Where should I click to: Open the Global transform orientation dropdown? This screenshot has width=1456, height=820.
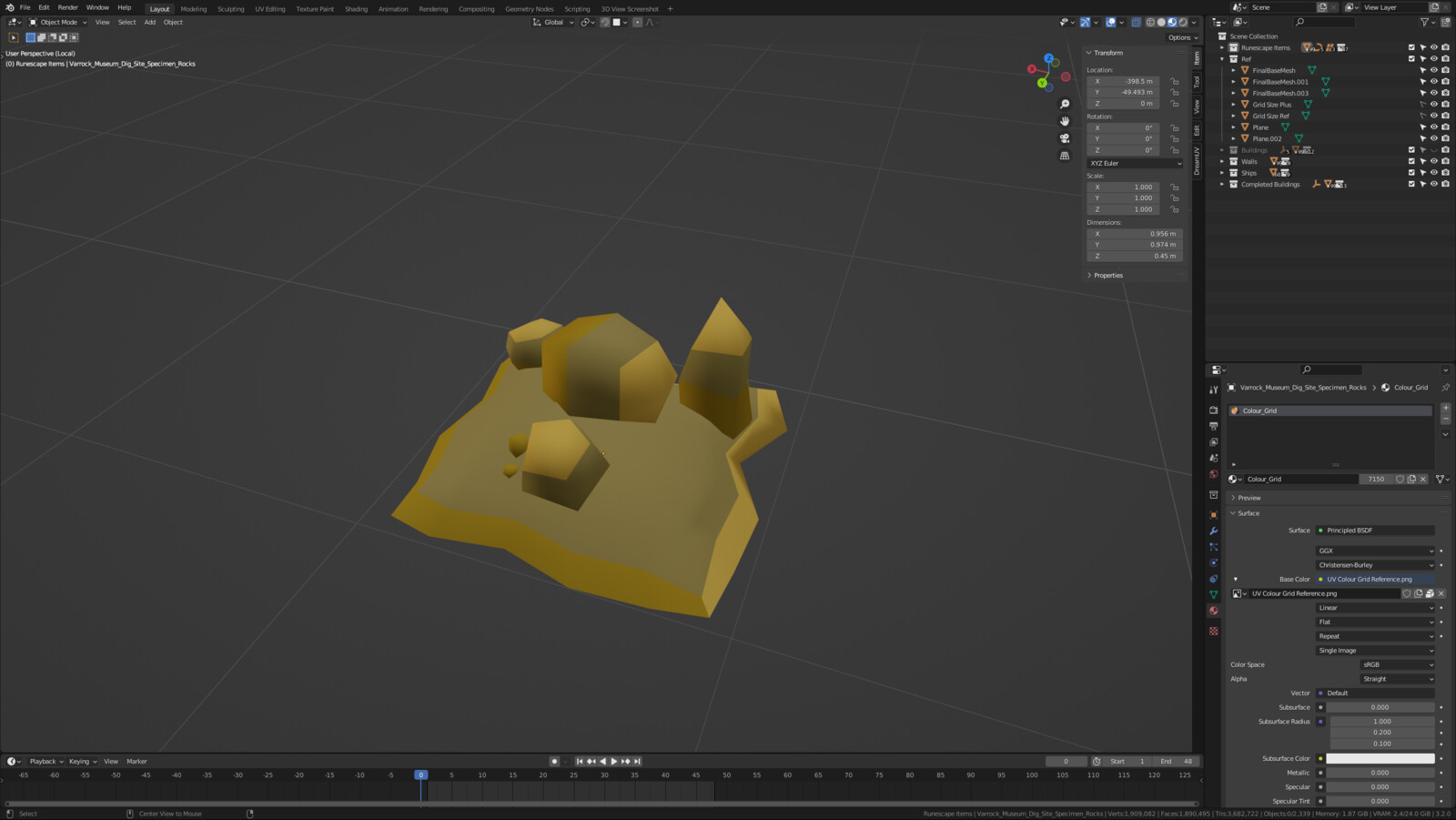click(553, 22)
